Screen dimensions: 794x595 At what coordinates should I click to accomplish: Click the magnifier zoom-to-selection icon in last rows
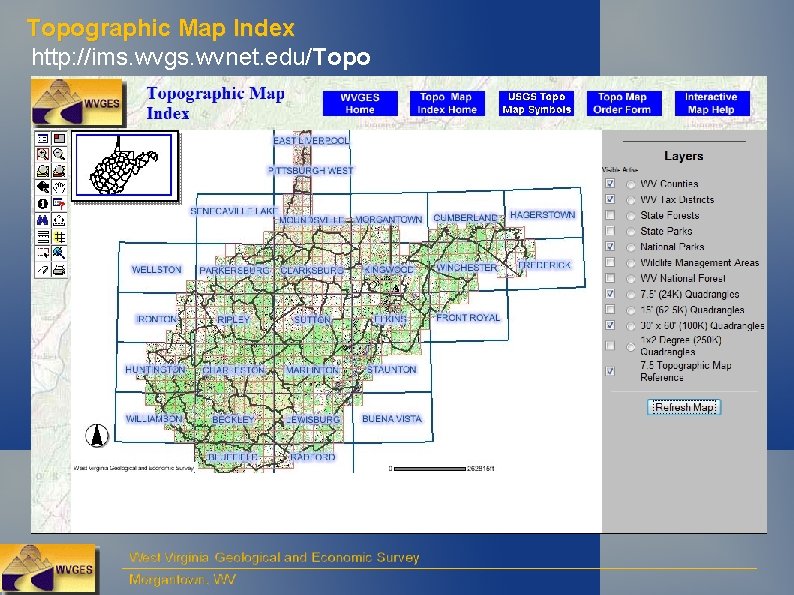coord(59,253)
